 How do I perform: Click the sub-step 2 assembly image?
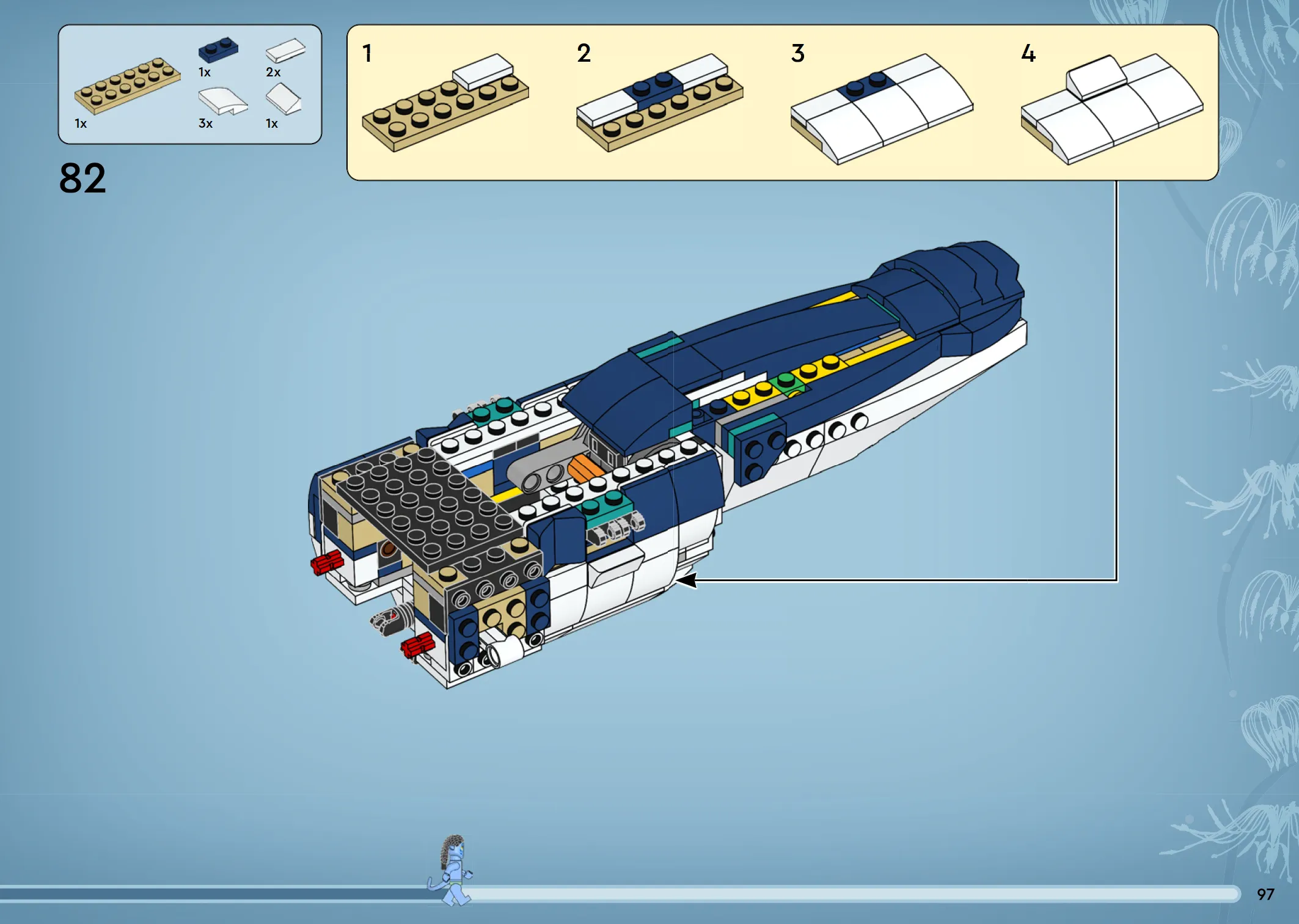pyautogui.click(x=660, y=103)
